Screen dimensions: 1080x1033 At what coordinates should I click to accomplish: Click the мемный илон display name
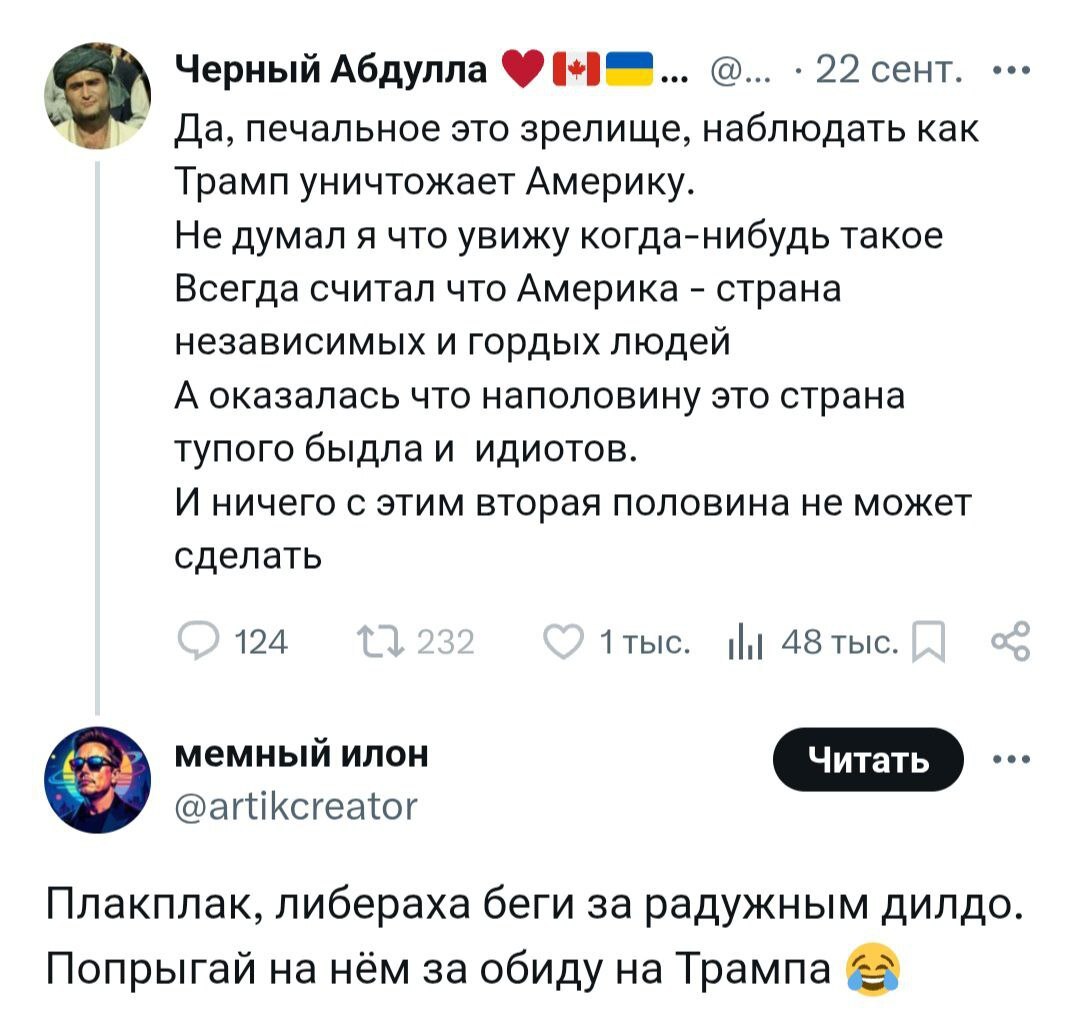click(302, 755)
